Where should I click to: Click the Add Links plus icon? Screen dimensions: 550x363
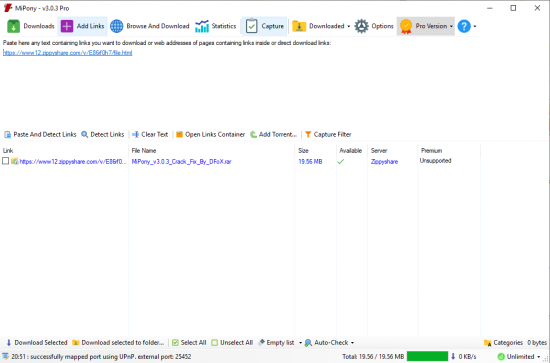67,26
